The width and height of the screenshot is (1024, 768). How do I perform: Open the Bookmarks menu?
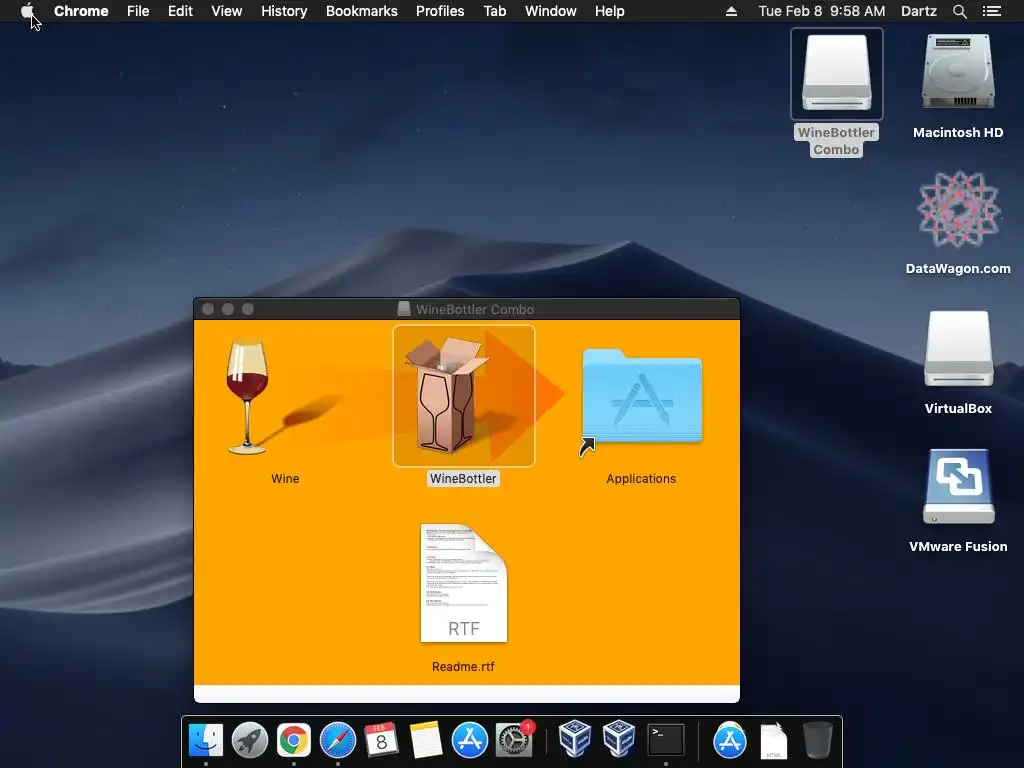(362, 11)
